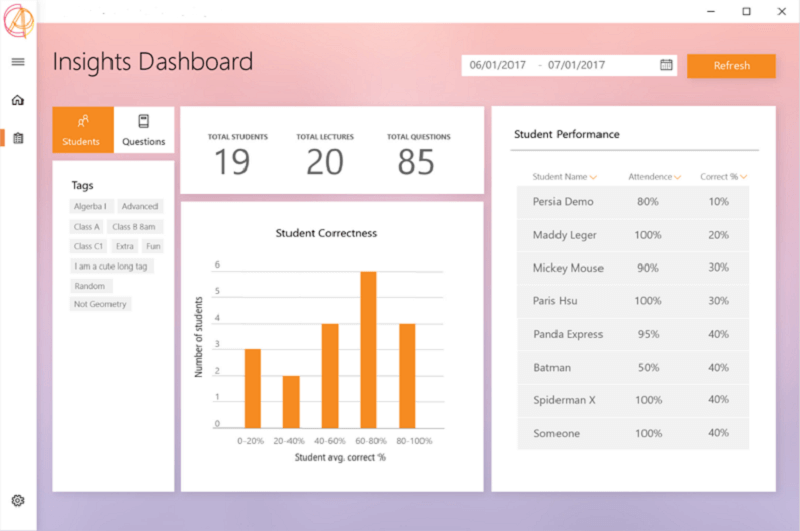The width and height of the screenshot is (800, 531).
Task: Open the hamburger navigation menu
Action: pyautogui.click(x=18, y=62)
